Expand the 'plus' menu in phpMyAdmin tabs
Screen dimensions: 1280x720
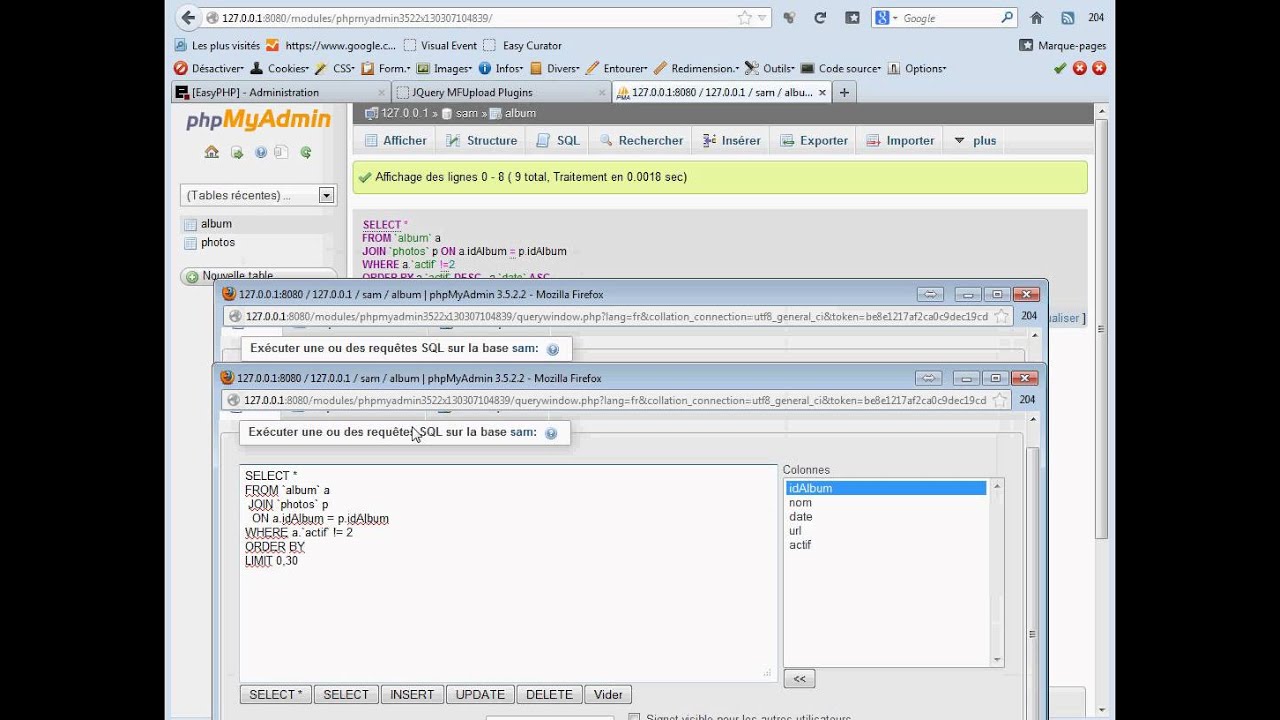(975, 141)
